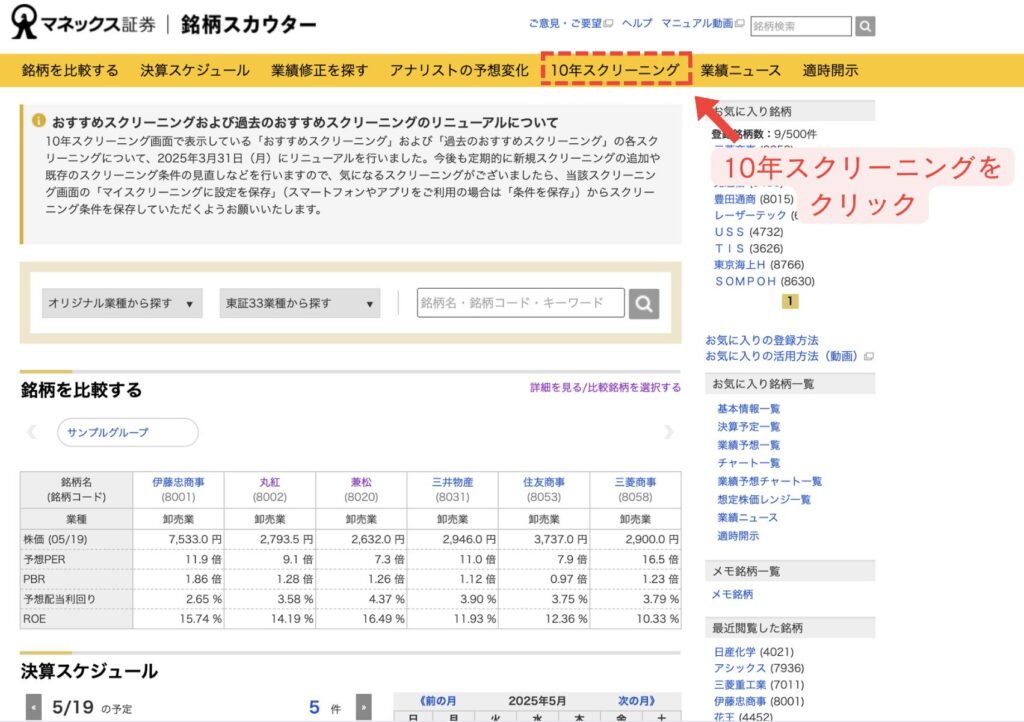1024x722 pixels.
Task: Open お気に入りの活用方法（動画） link
Action: tap(781, 356)
